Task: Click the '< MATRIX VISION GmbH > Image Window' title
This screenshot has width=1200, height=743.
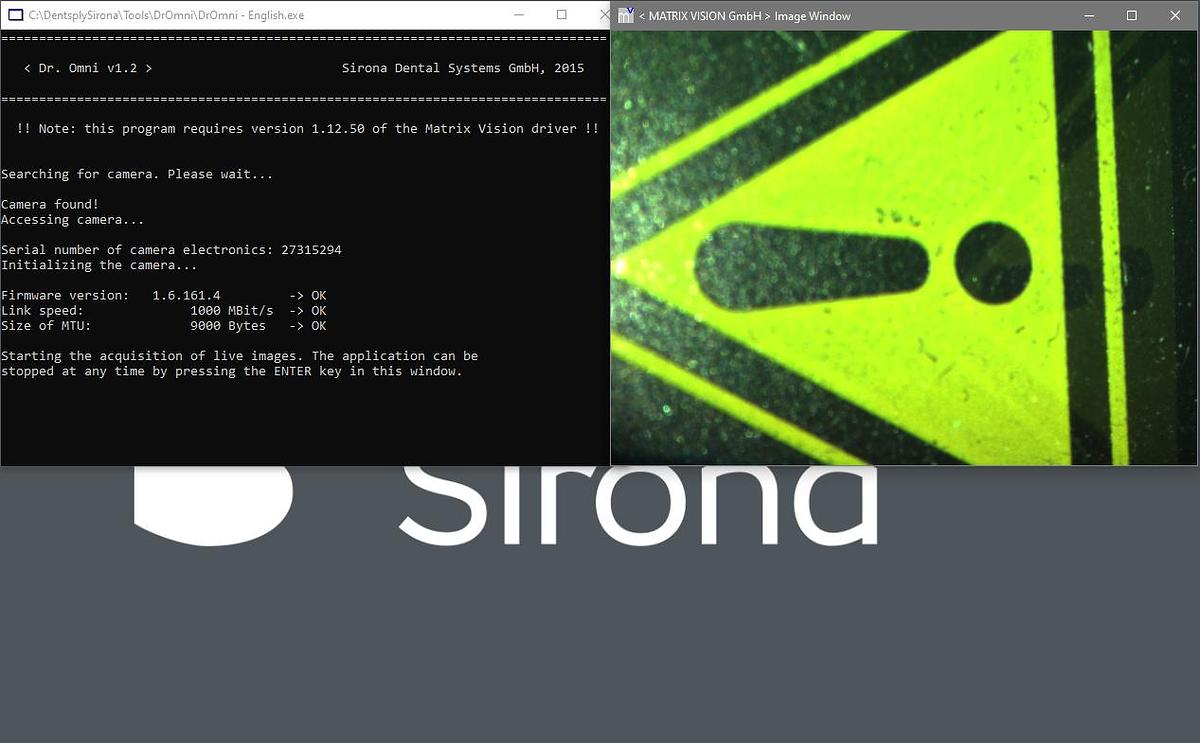Action: [744, 16]
